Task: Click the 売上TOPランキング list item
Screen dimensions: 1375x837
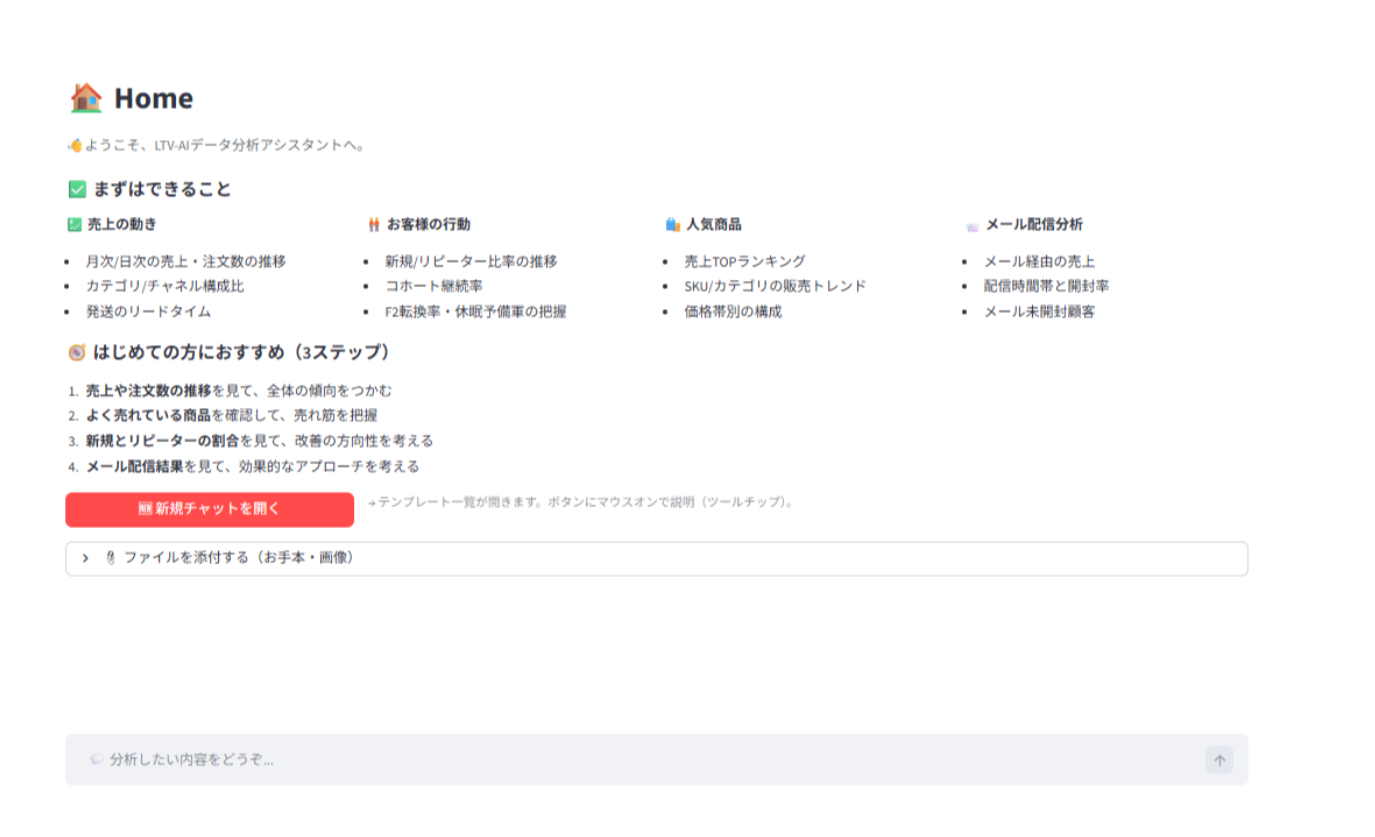Action: [x=745, y=261]
